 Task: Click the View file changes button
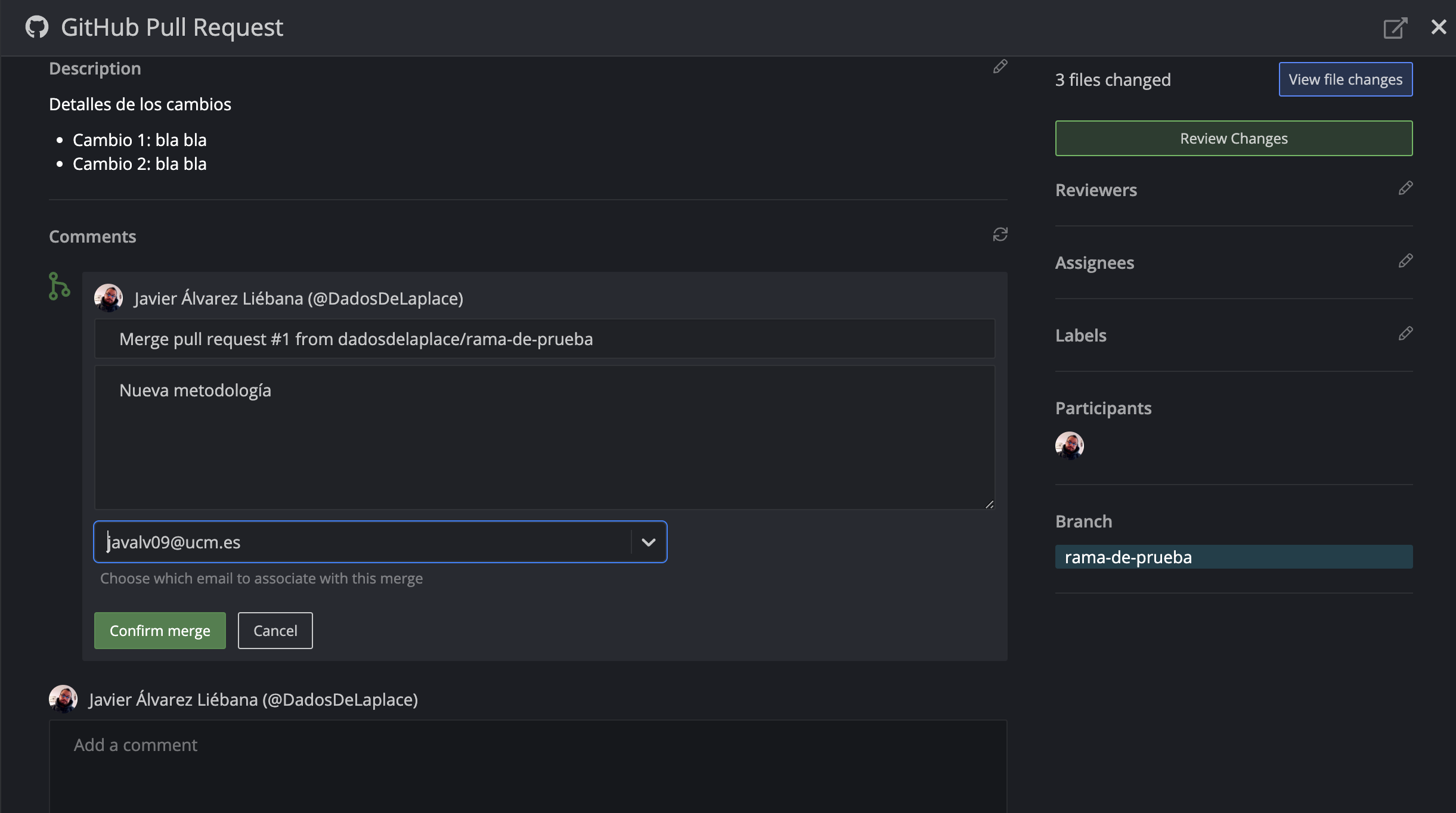pyautogui.click(x=1345, y=79)
